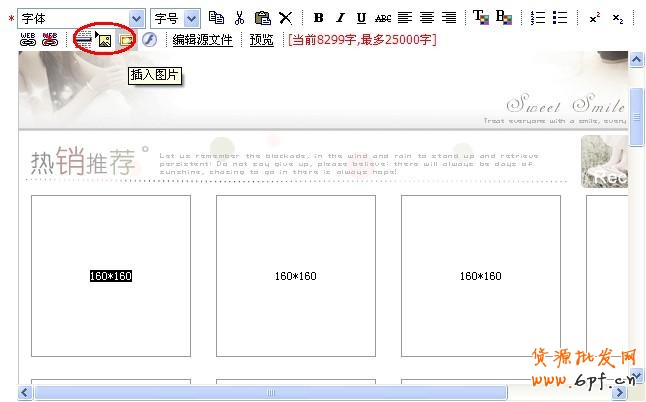
Task: Click the Insert Image icon
Action: click(105, 40)
